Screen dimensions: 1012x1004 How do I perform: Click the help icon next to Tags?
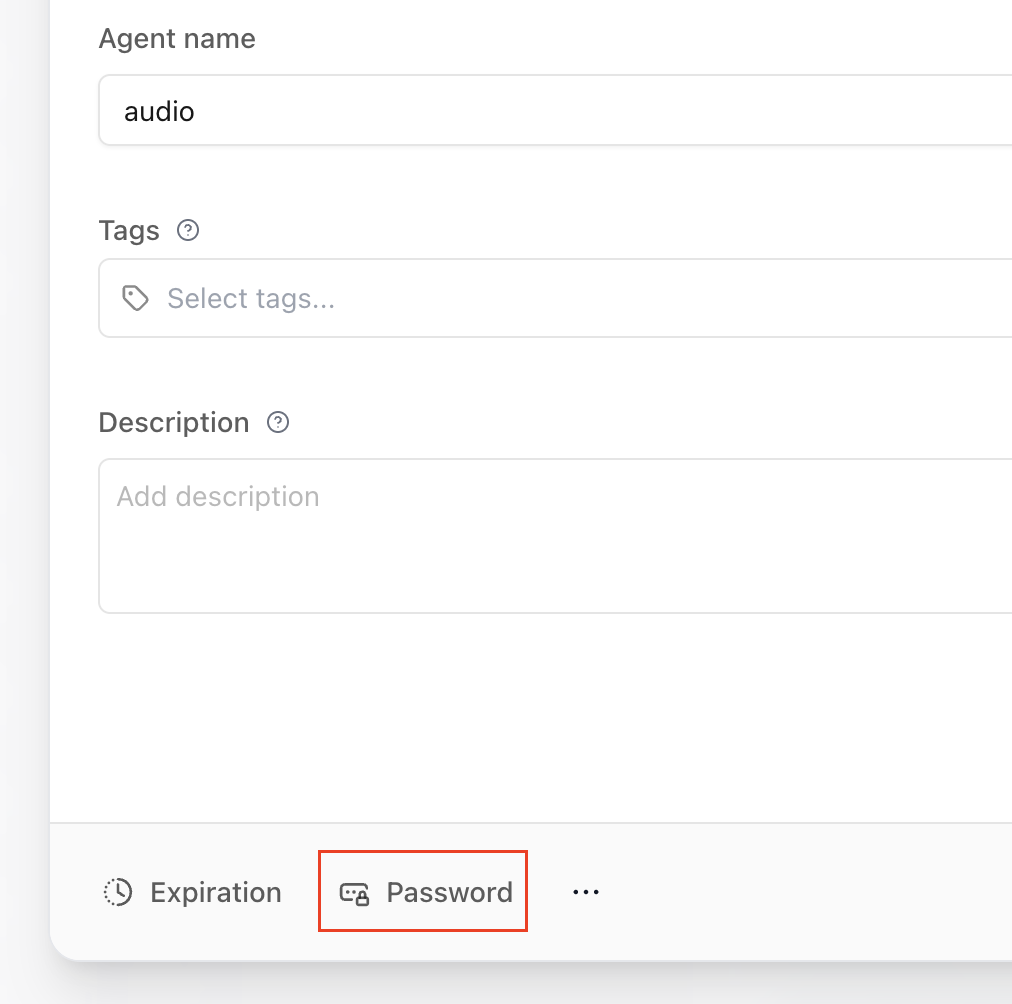point(188,231)
